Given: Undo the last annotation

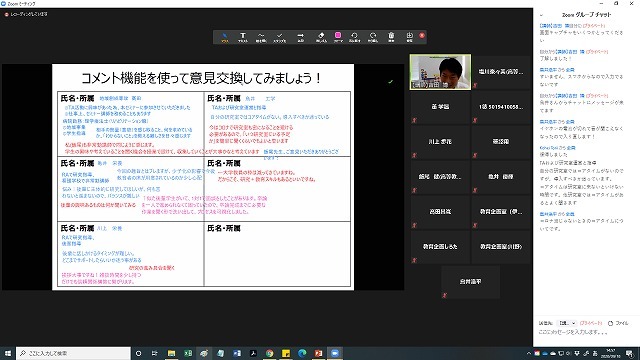Looking at the screenshot, I should coord(354,37).
